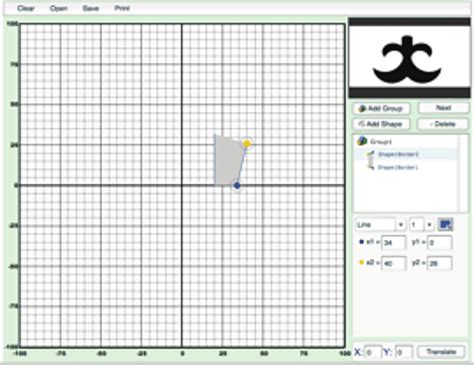Click the shape list vertical scrollbar

tap(463, 173)
